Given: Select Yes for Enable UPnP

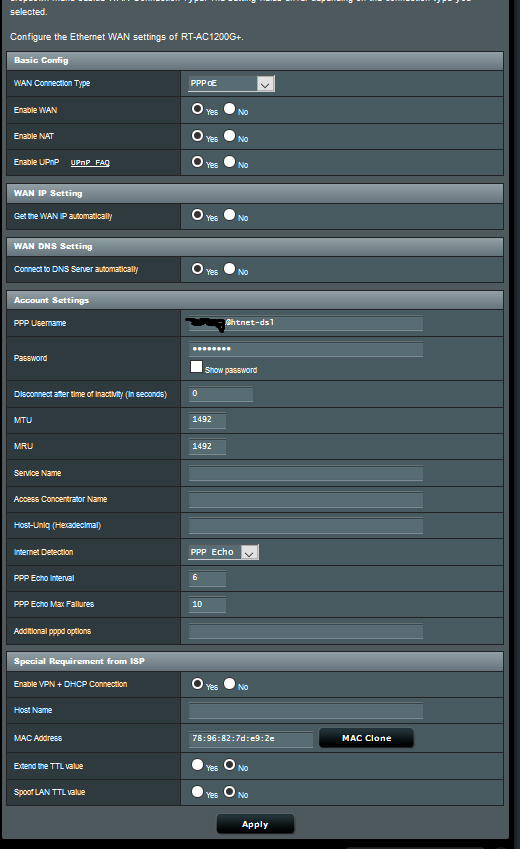Looking at the screenshot, I should coord(197,161).
